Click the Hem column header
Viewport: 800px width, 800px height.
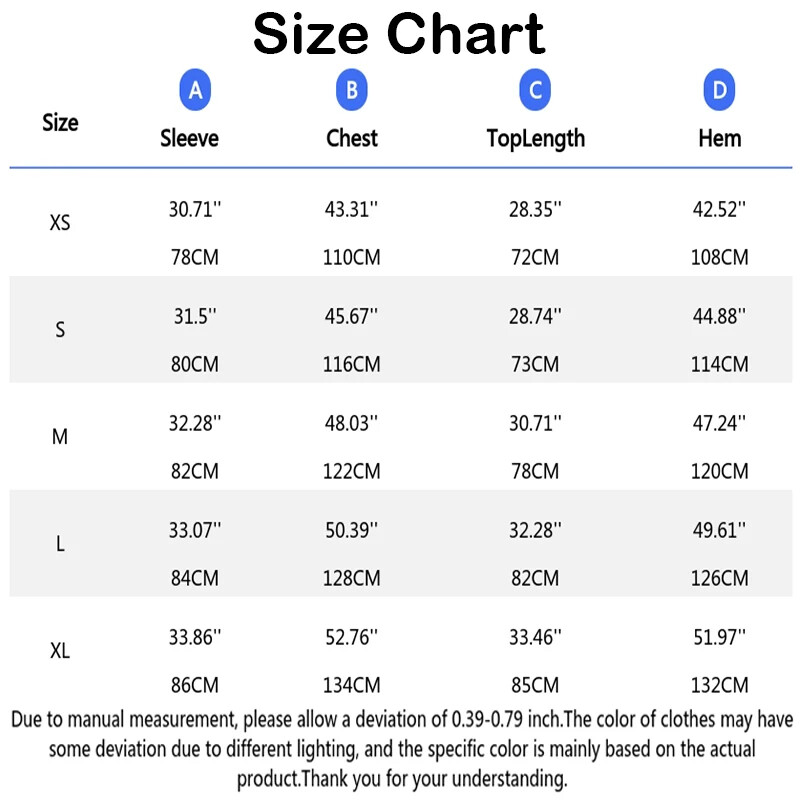click(x=719, y=138)
